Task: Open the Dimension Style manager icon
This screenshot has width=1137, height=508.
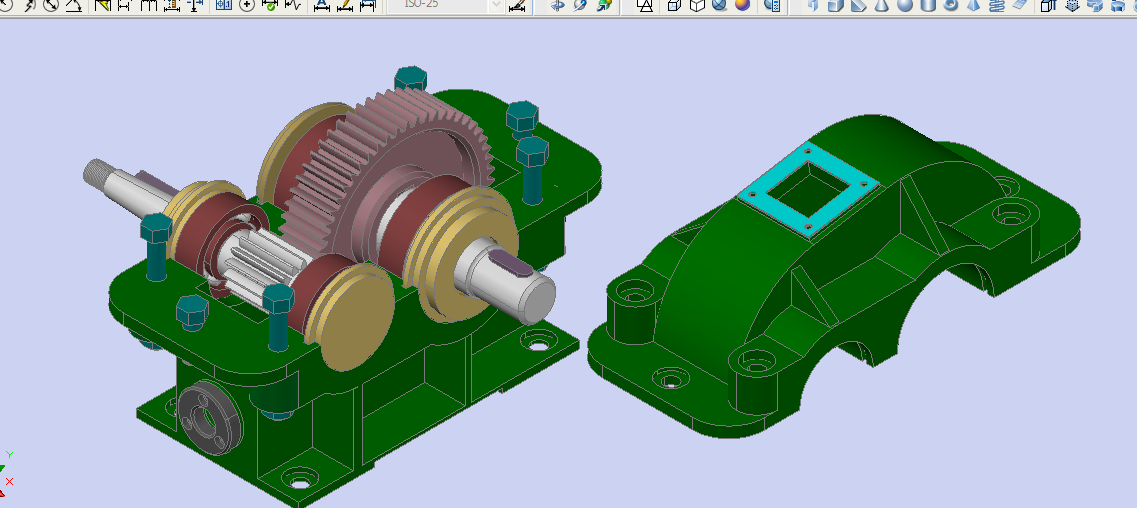Action: (517, 4)
